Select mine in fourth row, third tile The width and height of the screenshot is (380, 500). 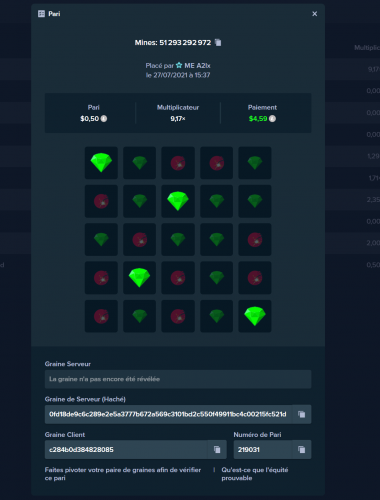click(178, 278)
